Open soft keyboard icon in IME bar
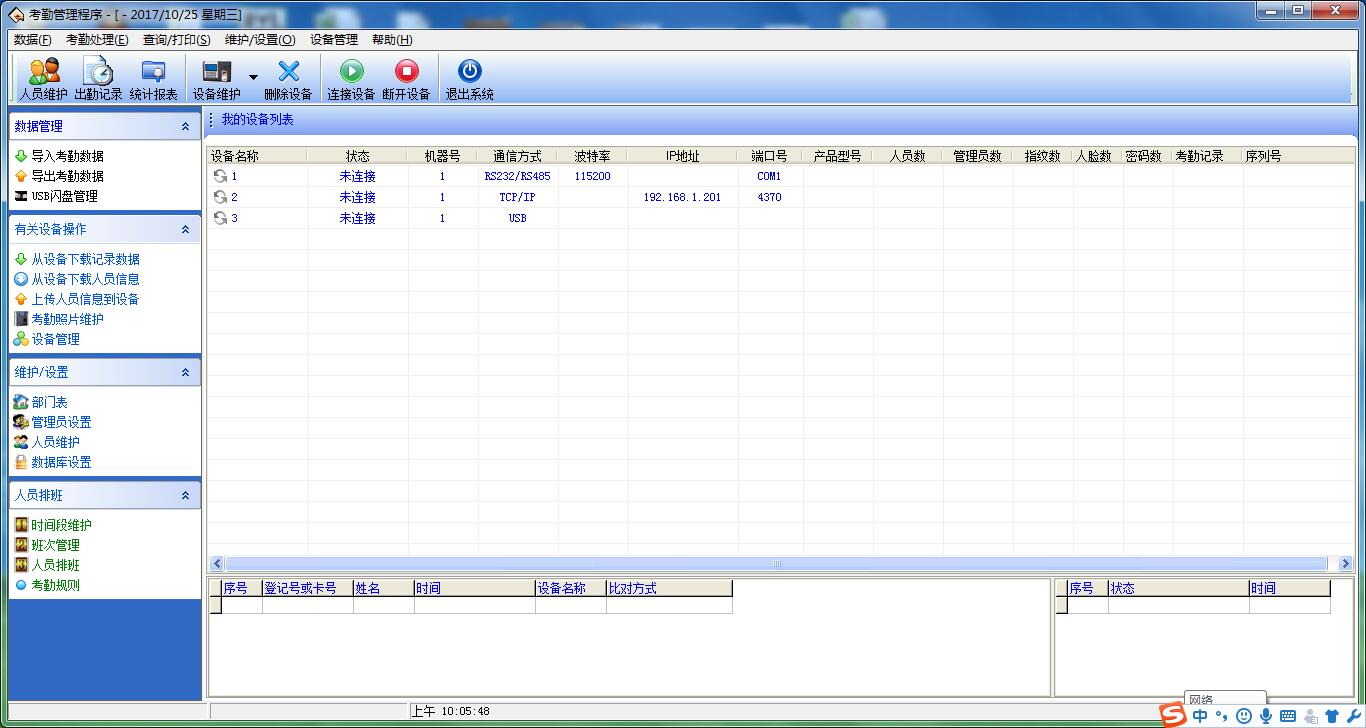This screenshot has width=1366, height=728. 1288,716
